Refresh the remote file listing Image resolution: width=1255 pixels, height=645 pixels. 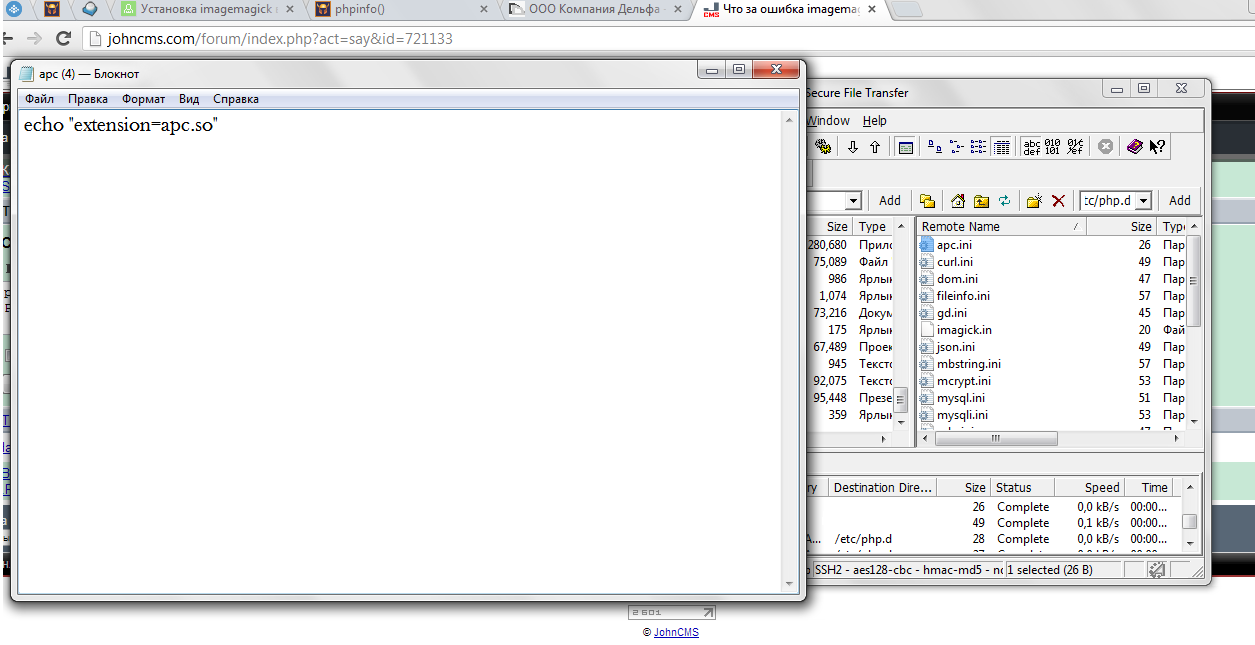click(1004, 200)
